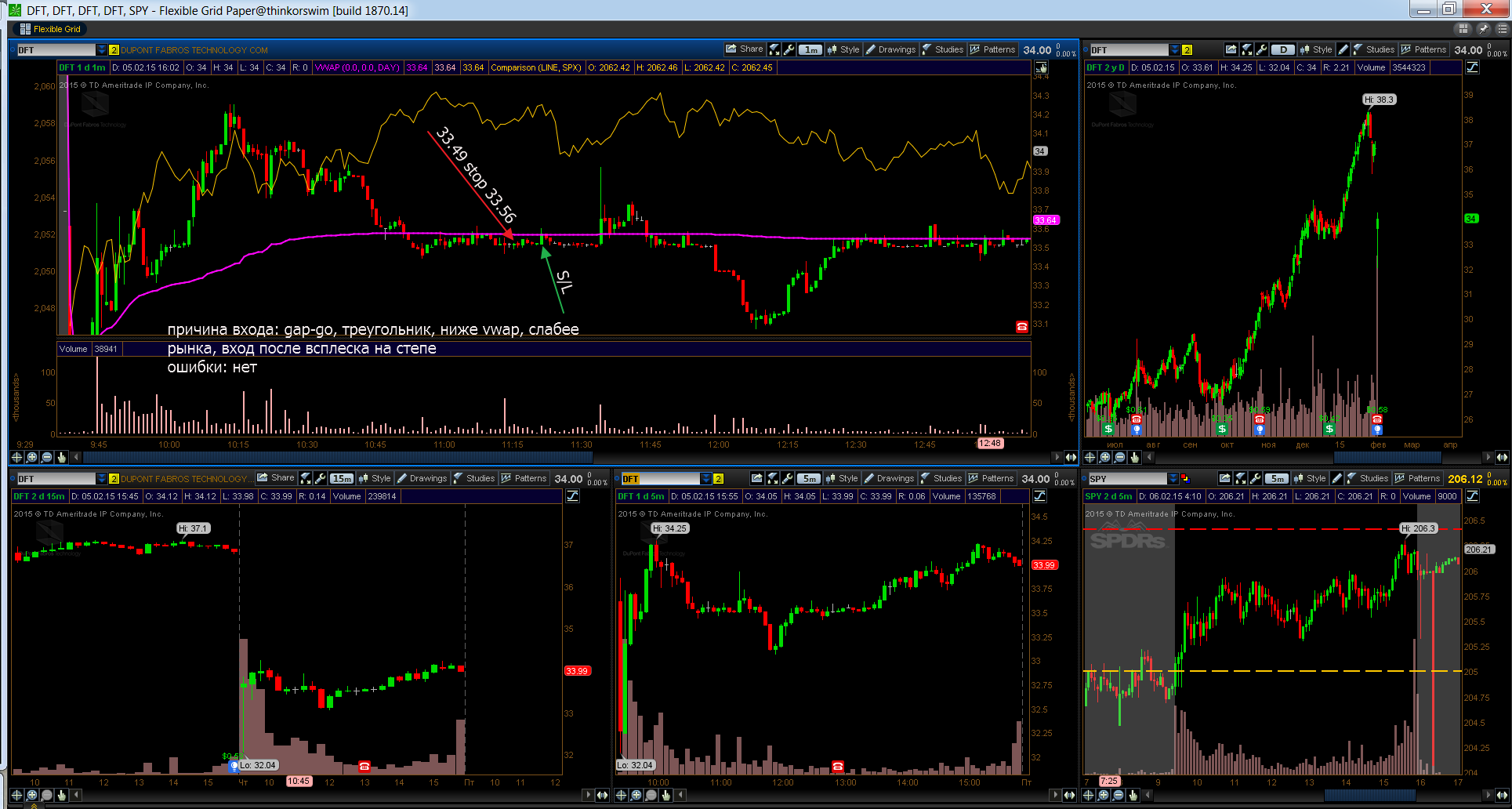Click zoom out magnifier under top-left chart

click(x=46, y=457)
